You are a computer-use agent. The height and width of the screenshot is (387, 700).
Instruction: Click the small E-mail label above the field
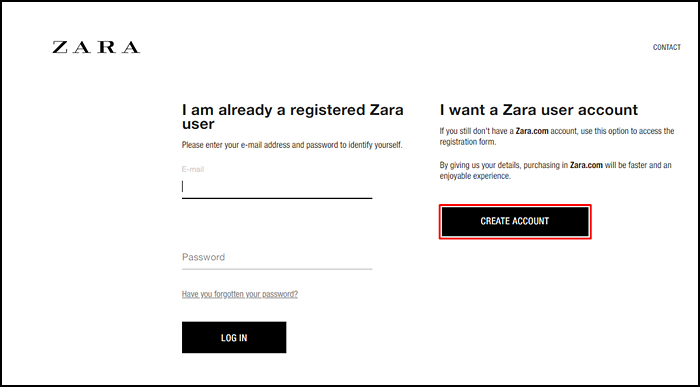click(x=193, y=169)
